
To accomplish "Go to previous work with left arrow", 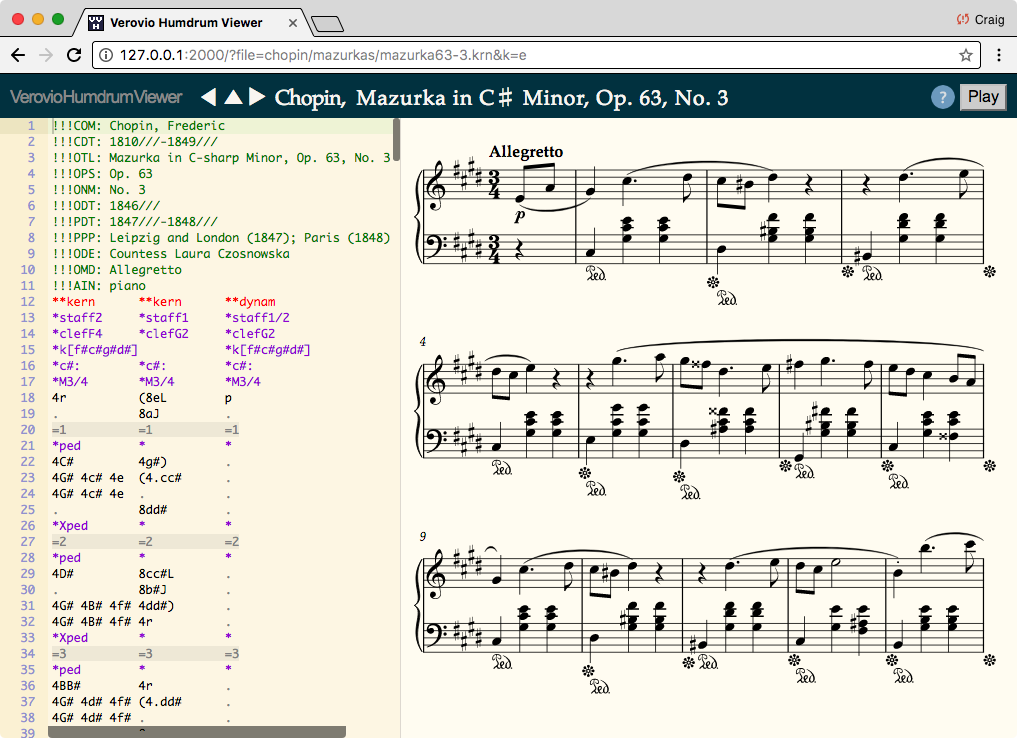I will 208,97.
